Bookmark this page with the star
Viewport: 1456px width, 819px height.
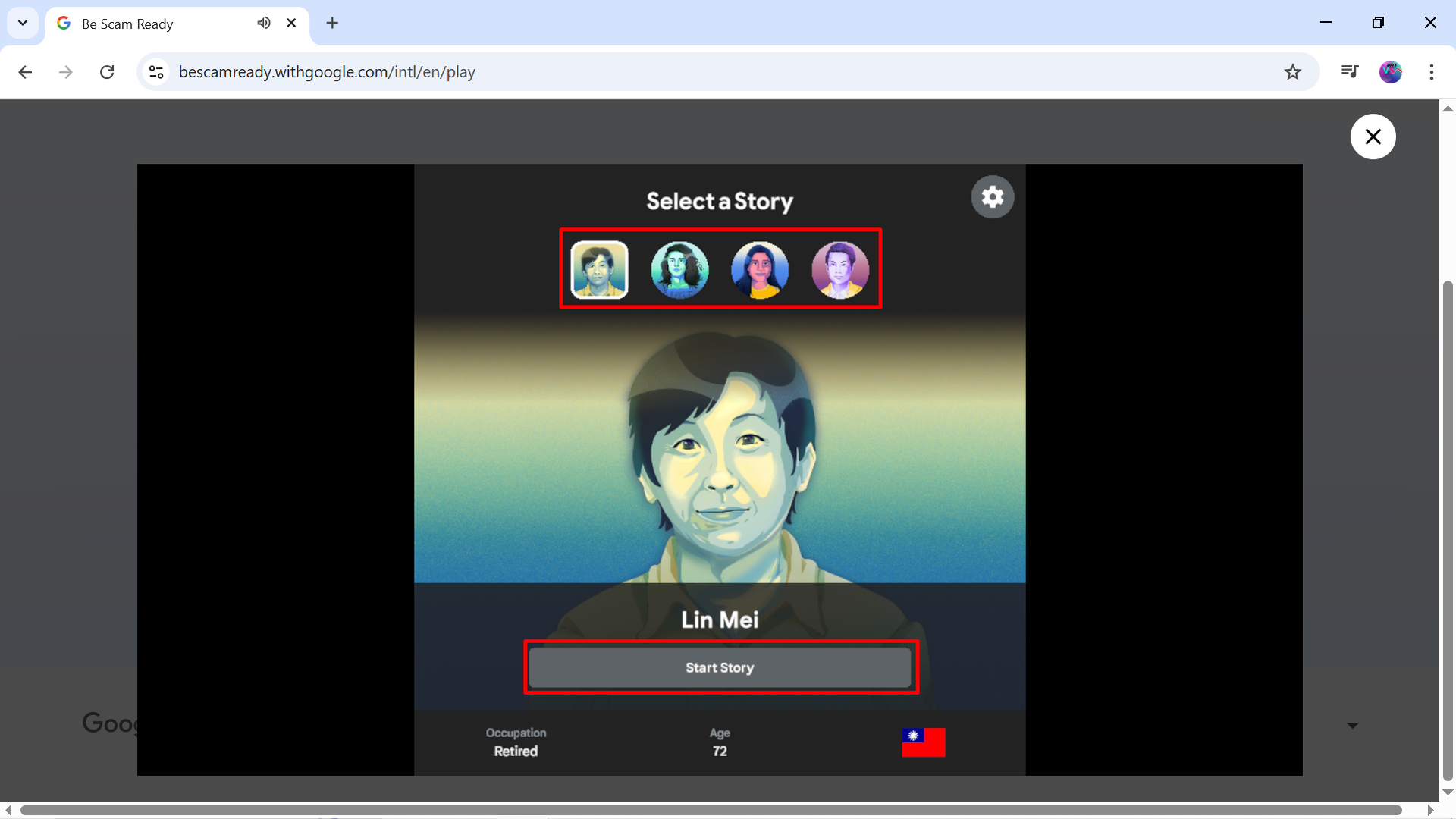point(1292,72)
